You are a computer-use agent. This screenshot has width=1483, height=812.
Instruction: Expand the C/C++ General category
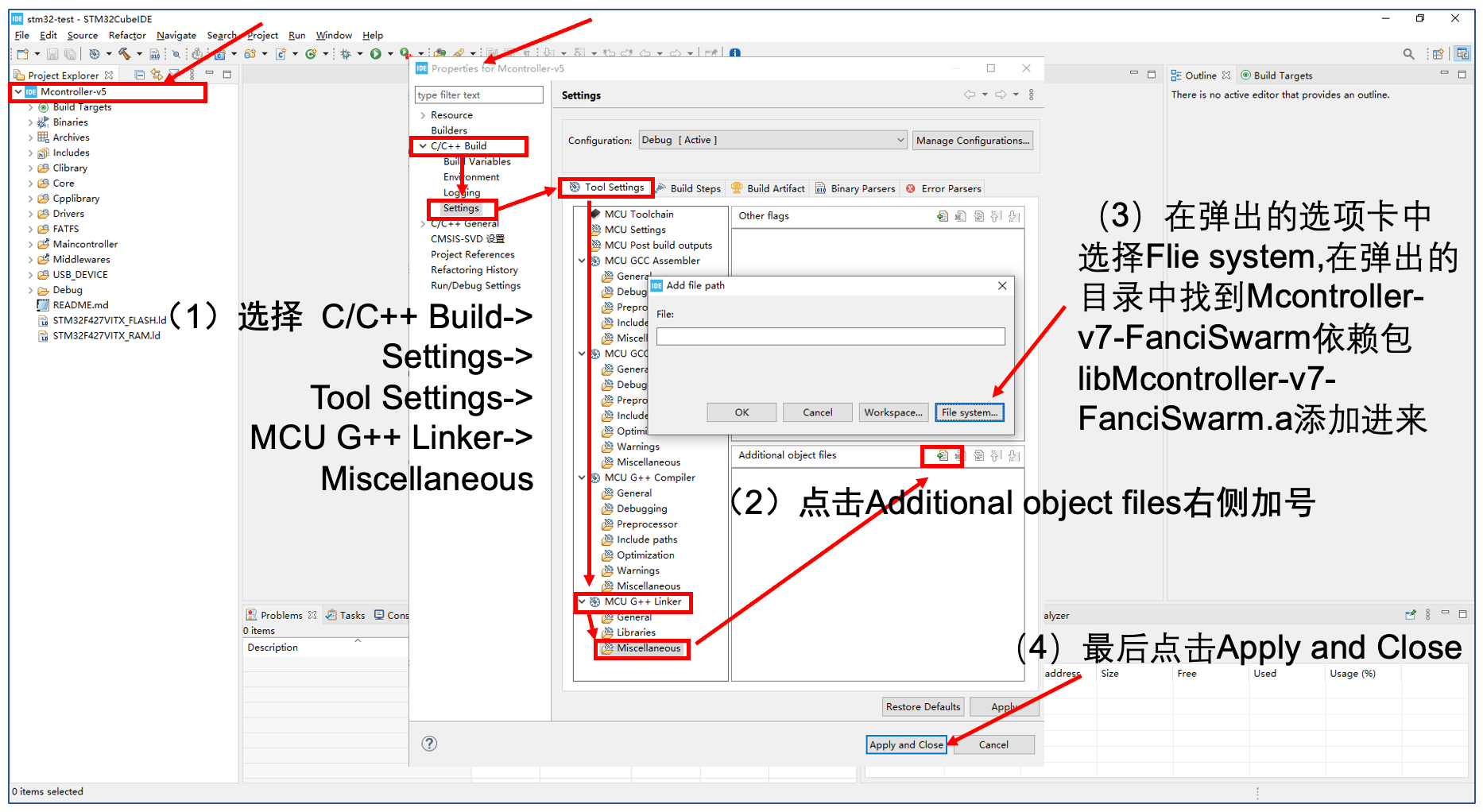coord(423,224)
